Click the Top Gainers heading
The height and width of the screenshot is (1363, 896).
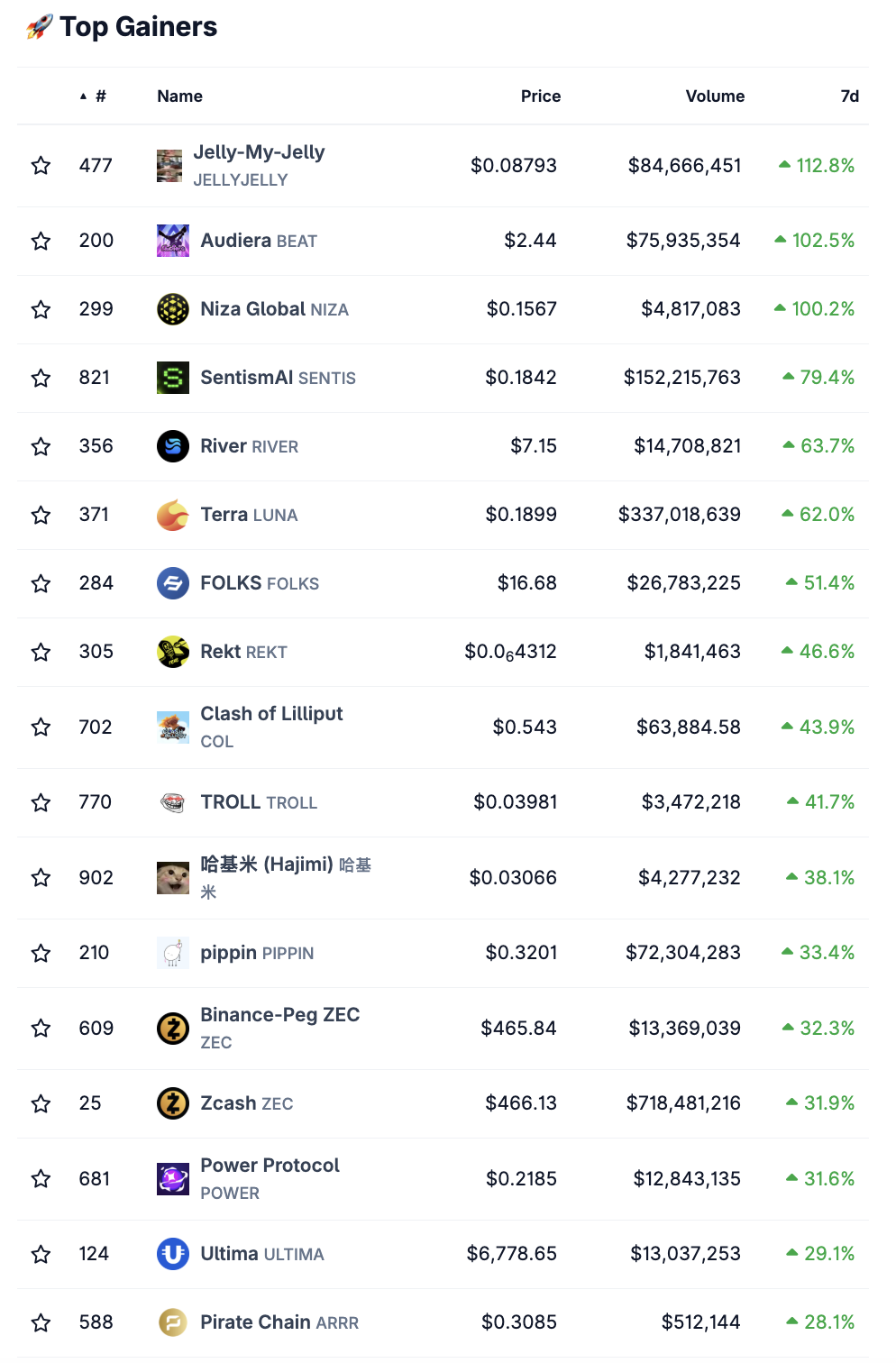138,27
